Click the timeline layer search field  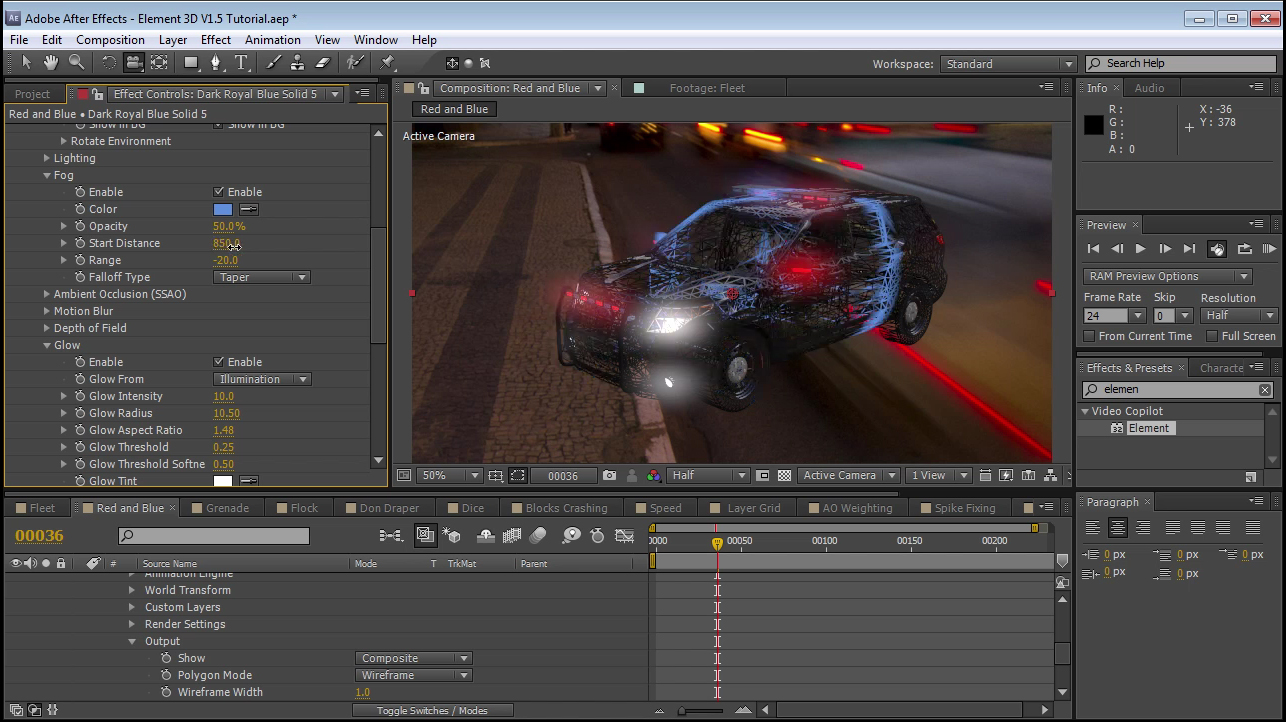214,537
